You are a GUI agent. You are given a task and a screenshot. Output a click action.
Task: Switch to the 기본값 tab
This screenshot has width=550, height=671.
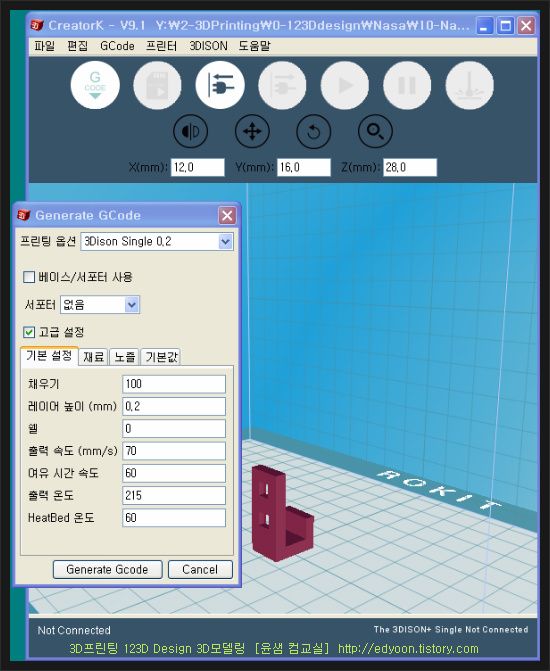161,357
